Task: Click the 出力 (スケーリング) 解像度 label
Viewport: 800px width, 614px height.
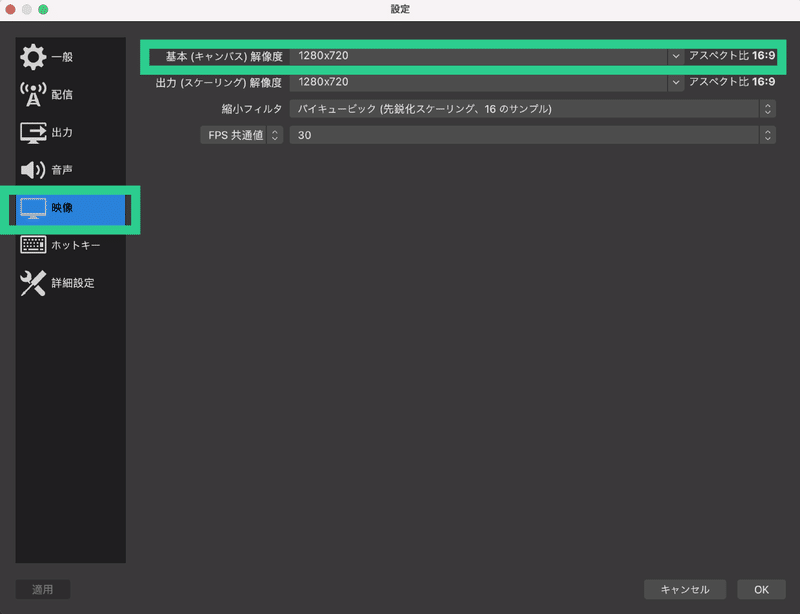Action: [219, 83]
